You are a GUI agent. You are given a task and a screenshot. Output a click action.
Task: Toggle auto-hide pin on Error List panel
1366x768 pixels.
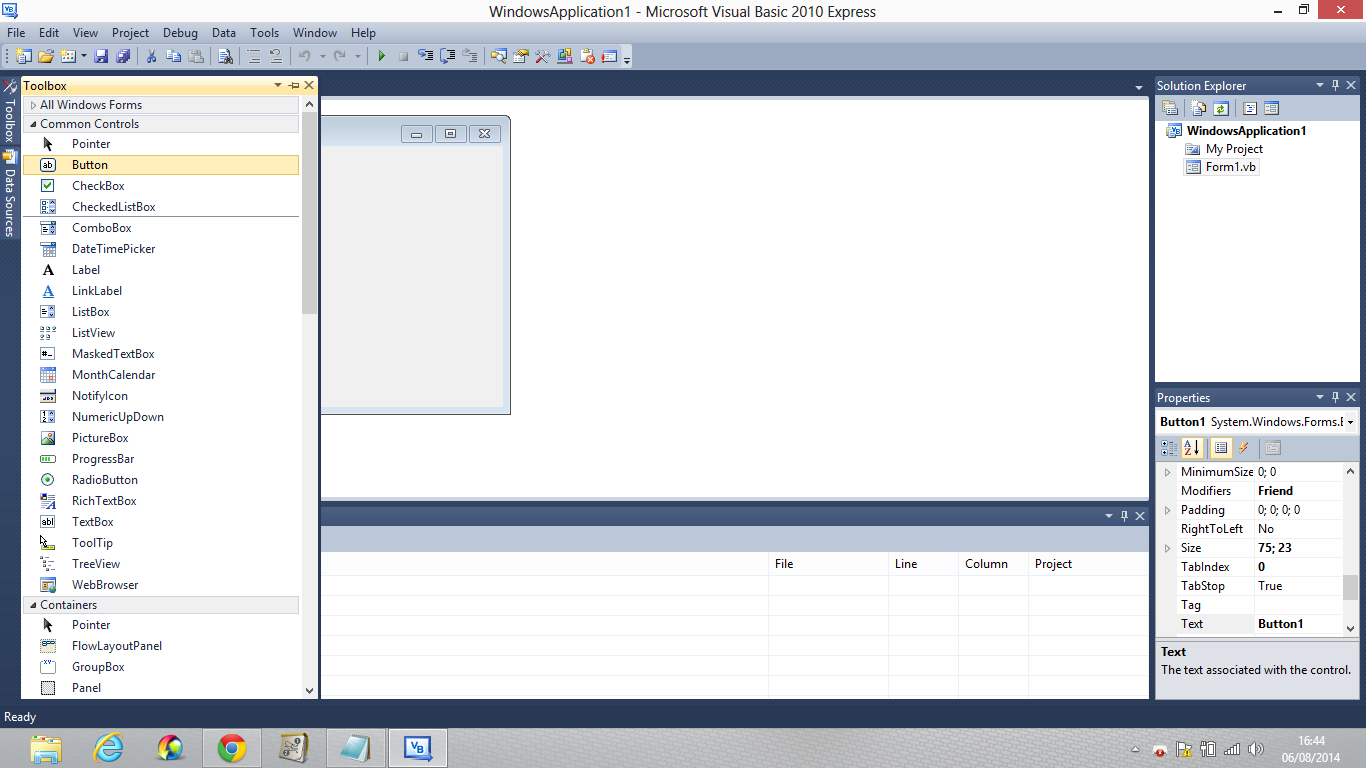tap(1124, 516)
